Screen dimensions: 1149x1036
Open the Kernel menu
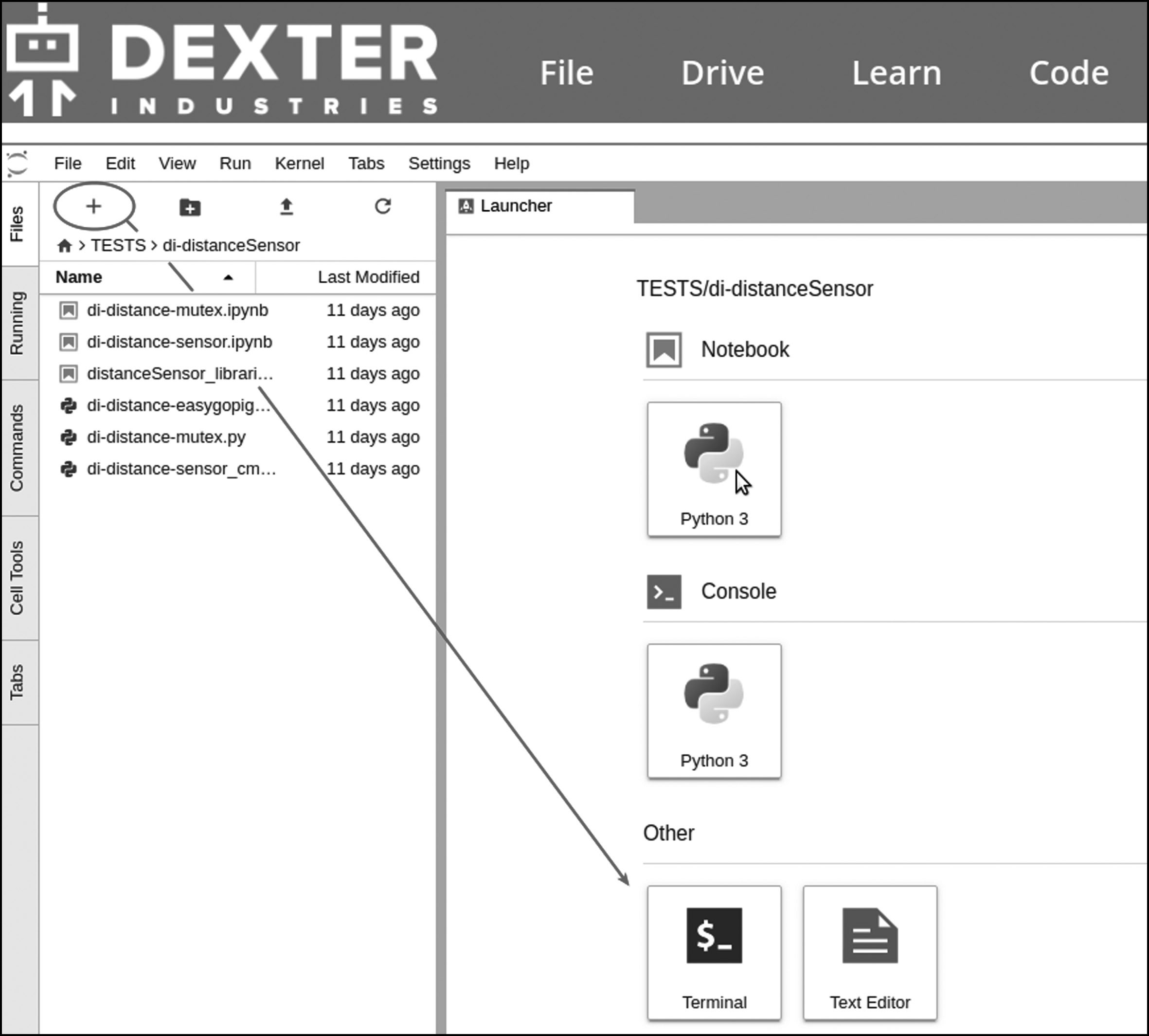pyautogui.click(x=299, y=164)
